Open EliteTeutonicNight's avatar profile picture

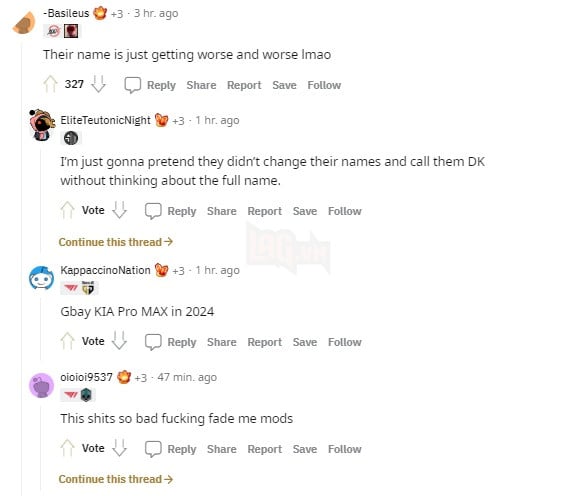point(42,125)
